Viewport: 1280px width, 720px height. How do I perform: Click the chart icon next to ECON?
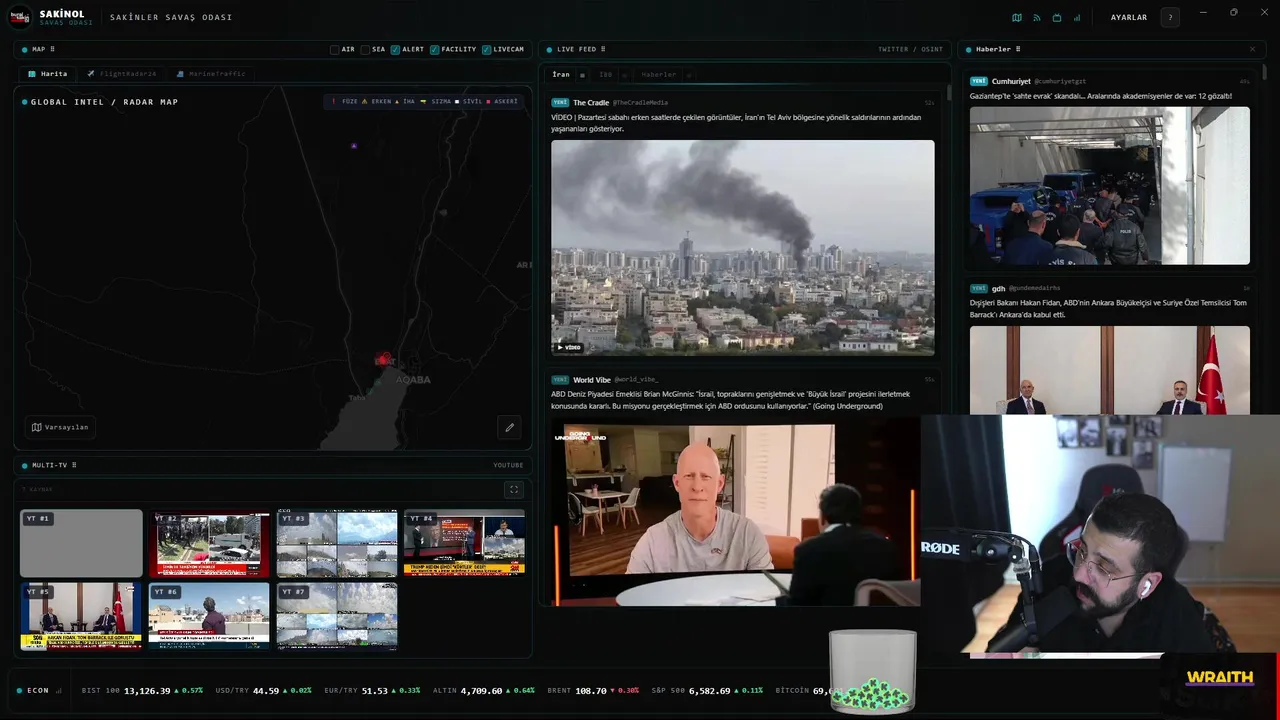pyautogui.click(x=59, y=690)
